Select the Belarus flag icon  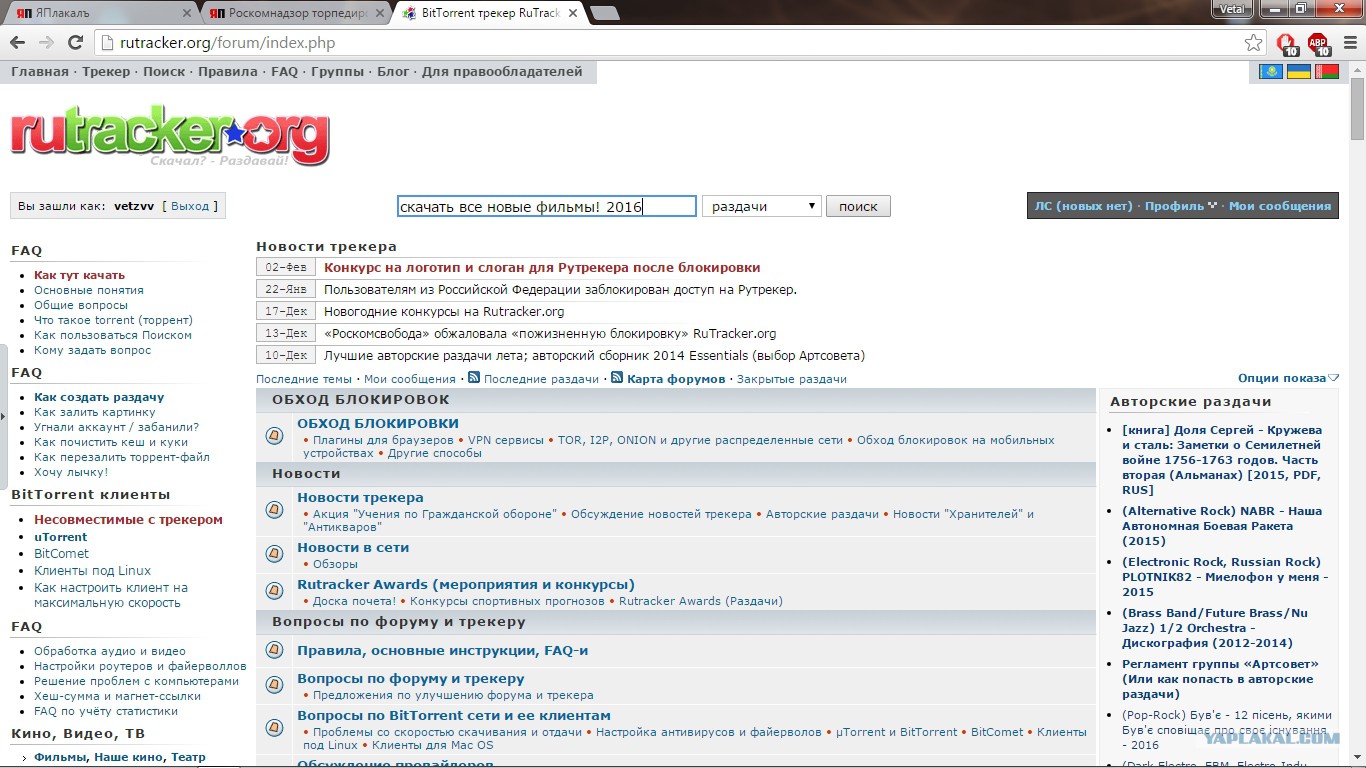[x=1327, y=72]
